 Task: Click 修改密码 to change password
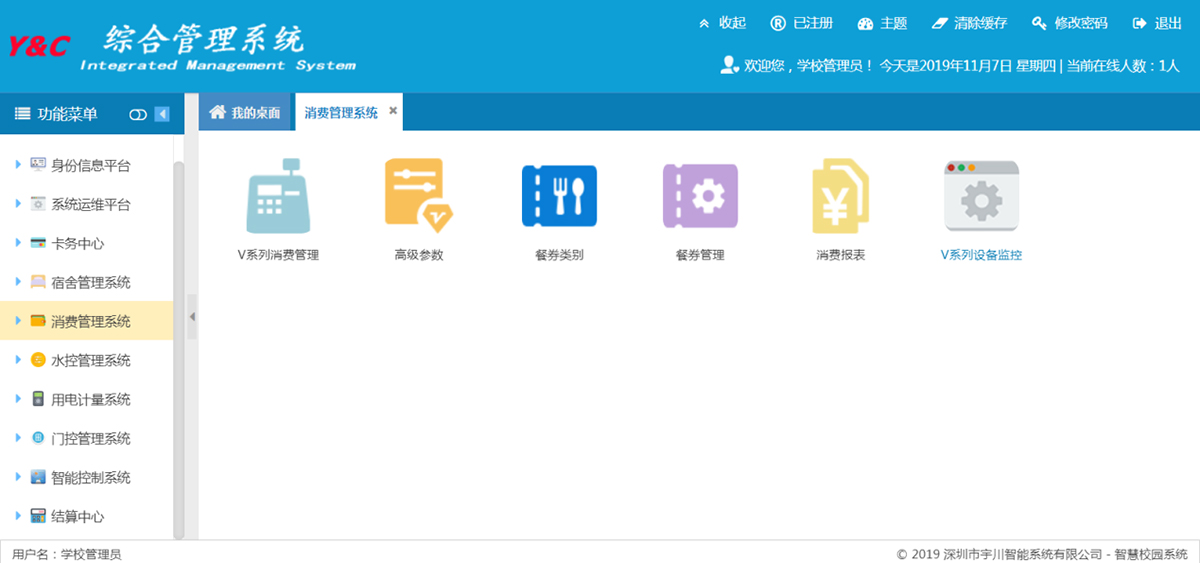click(x=1069, y=23)
